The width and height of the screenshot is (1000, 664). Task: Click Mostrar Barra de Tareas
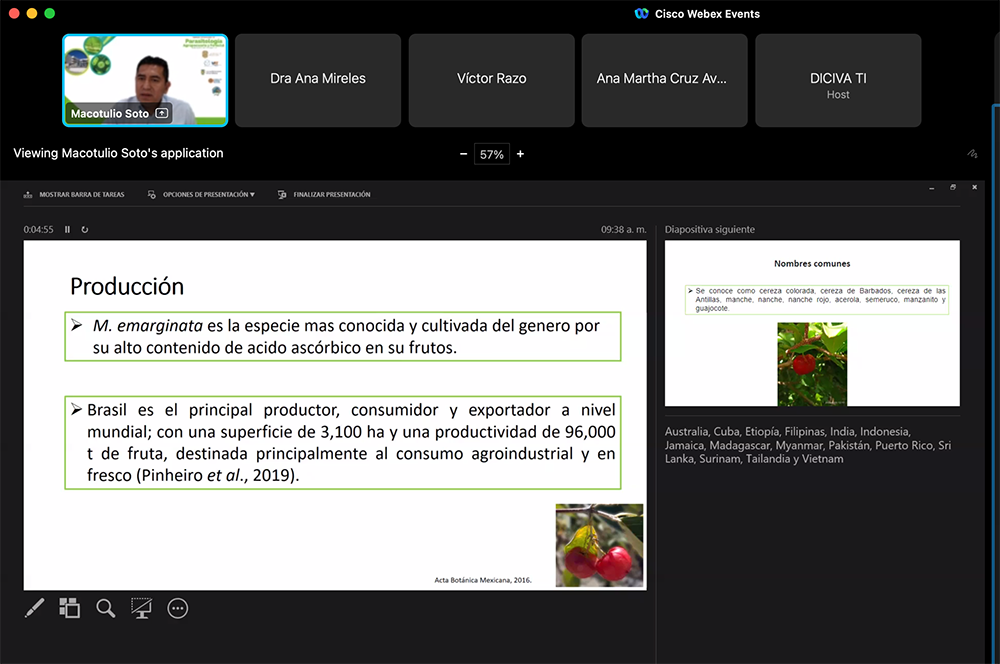74,195
